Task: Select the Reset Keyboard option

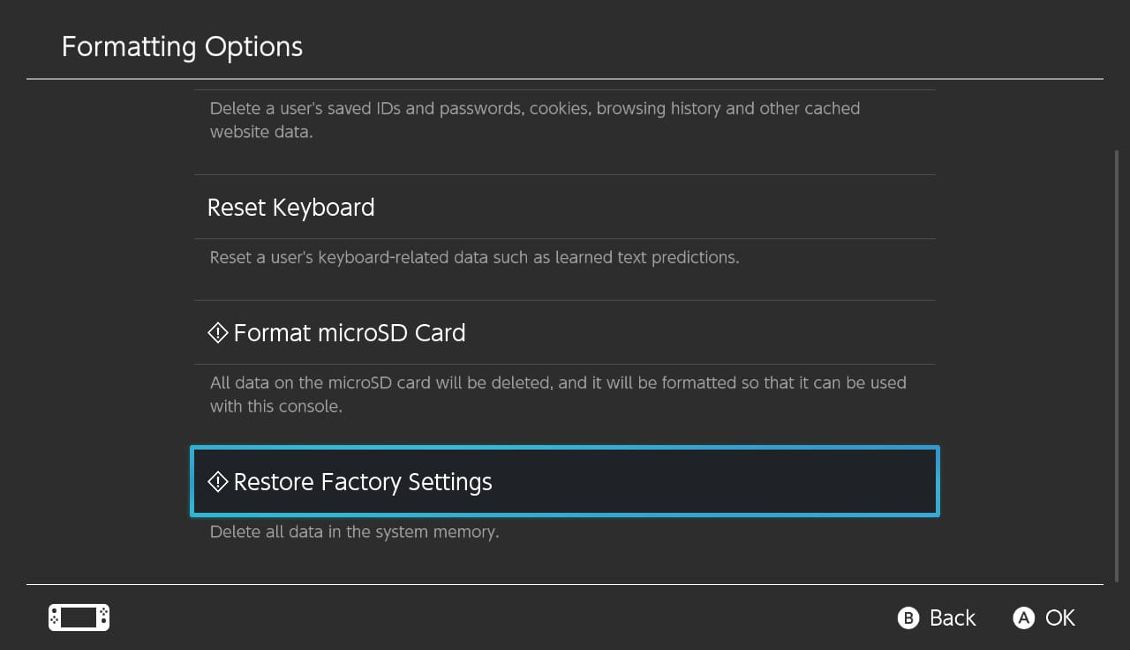Action: [290, 207]
